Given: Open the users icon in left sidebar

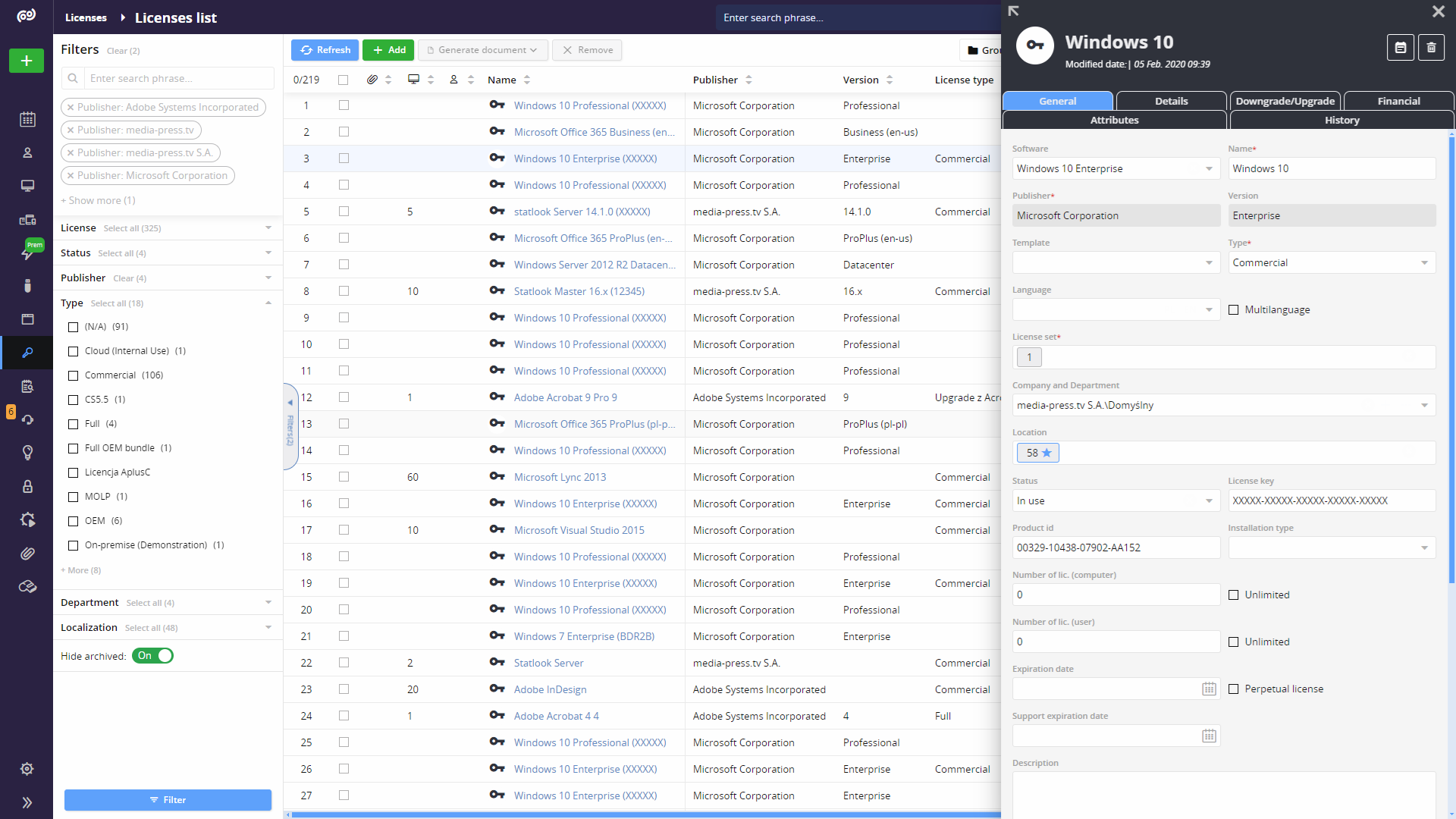Looking at the screenshot, I should click(x=27, y=152).
